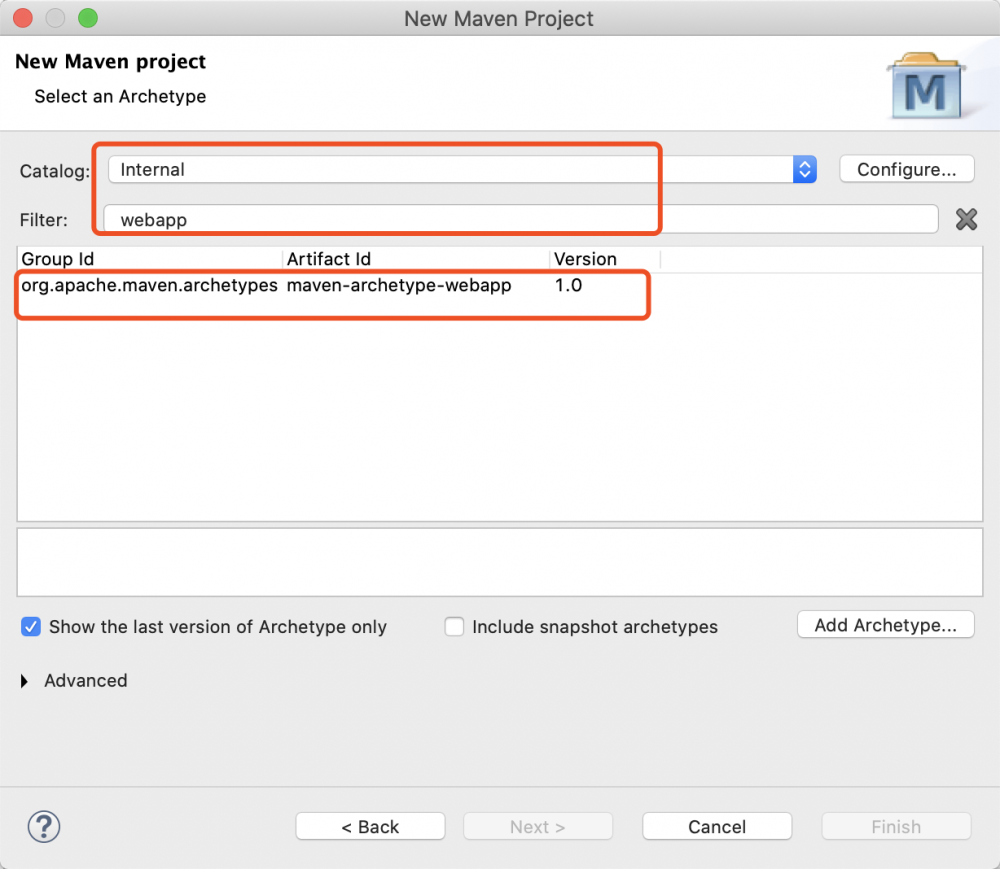Viewport: 1000px width, 869px height.
Task: Sort by the Version column header
Action: (x=604, y=259)
